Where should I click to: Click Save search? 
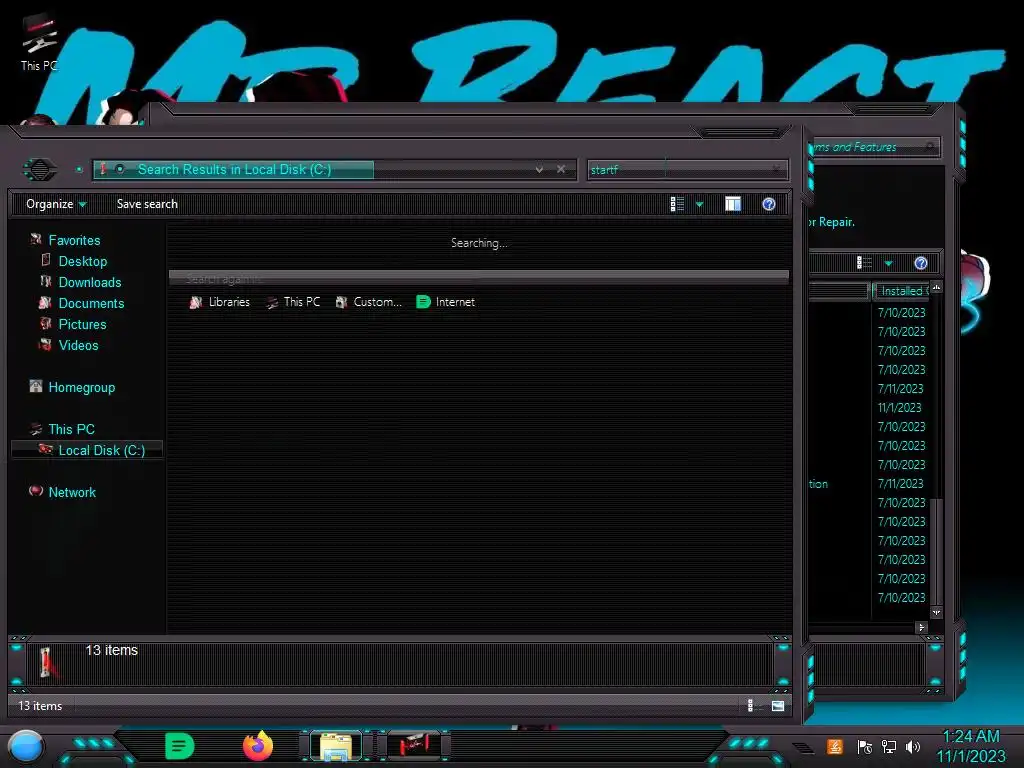[147, 204]
